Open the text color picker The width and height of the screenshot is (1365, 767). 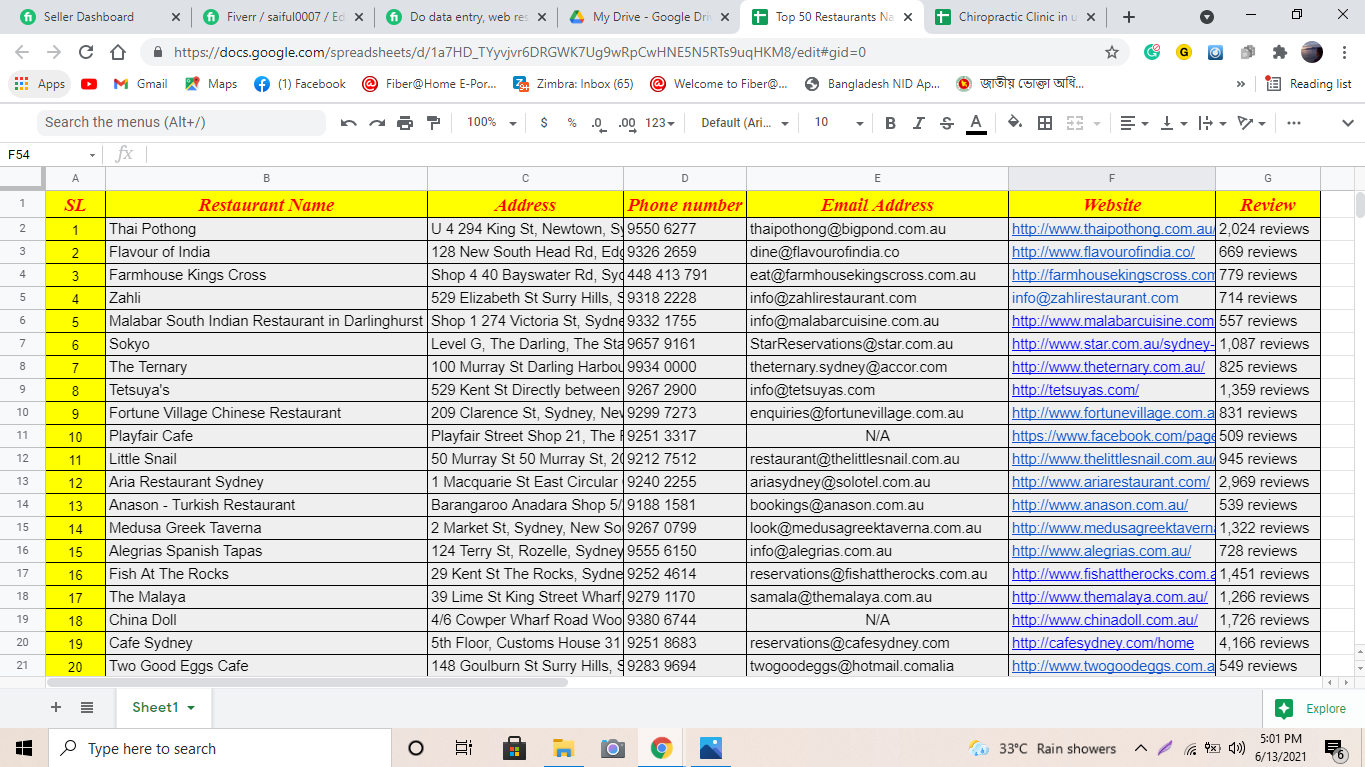point(977,123)
